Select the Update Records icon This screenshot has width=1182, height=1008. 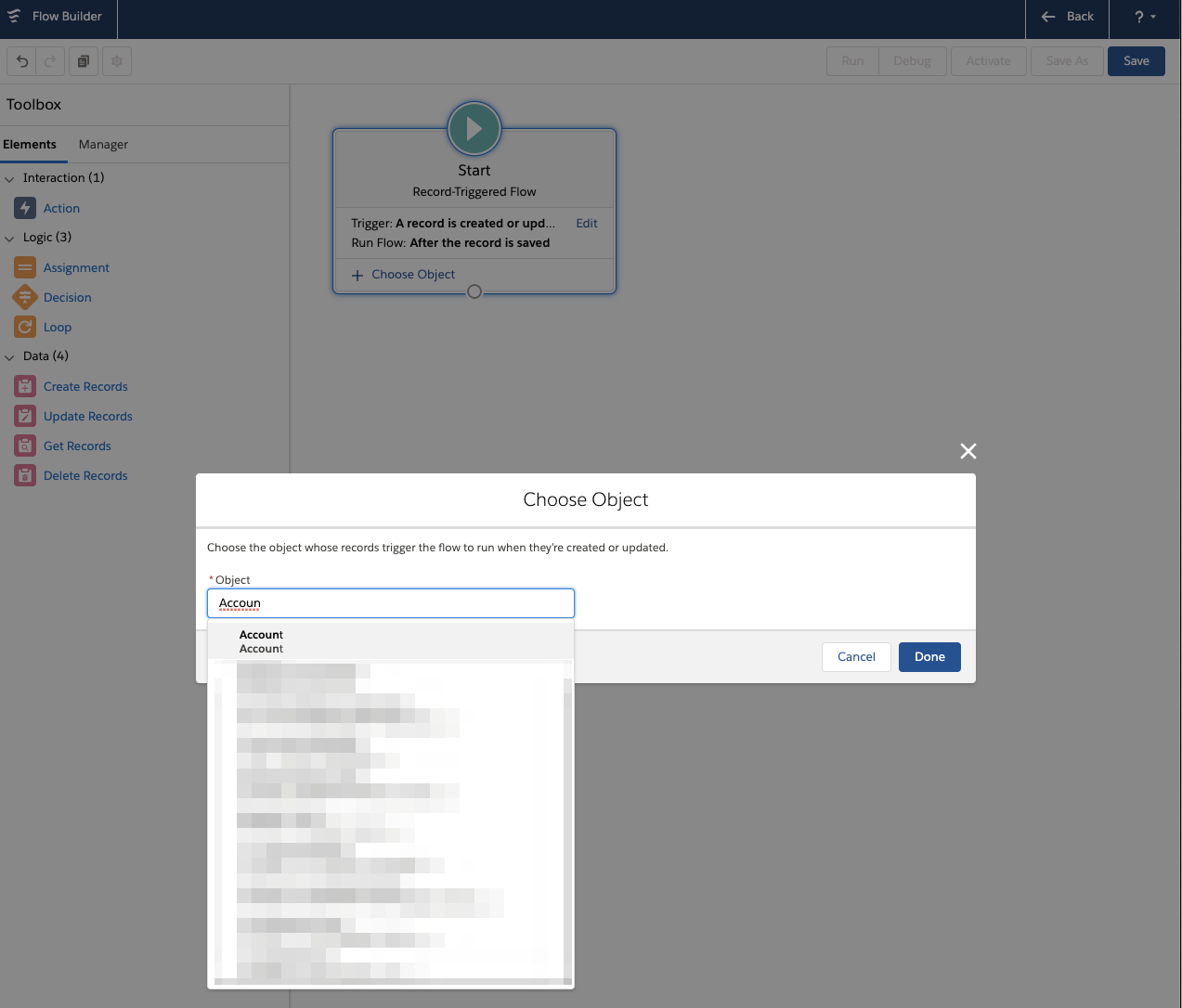(25, 416)
